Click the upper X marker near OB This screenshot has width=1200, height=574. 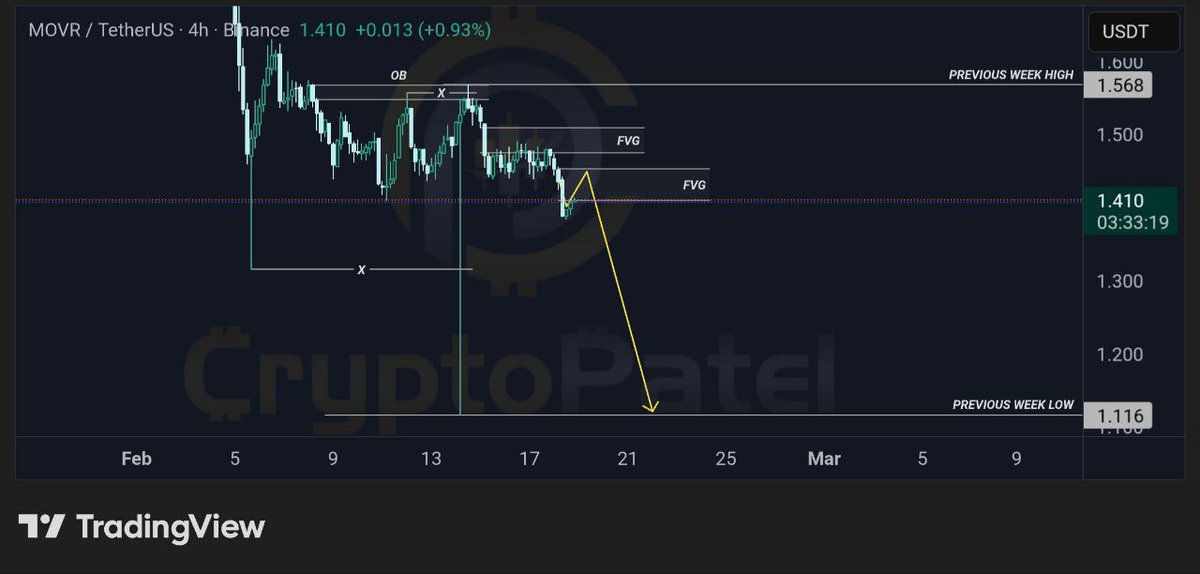(x=441, y=93)
